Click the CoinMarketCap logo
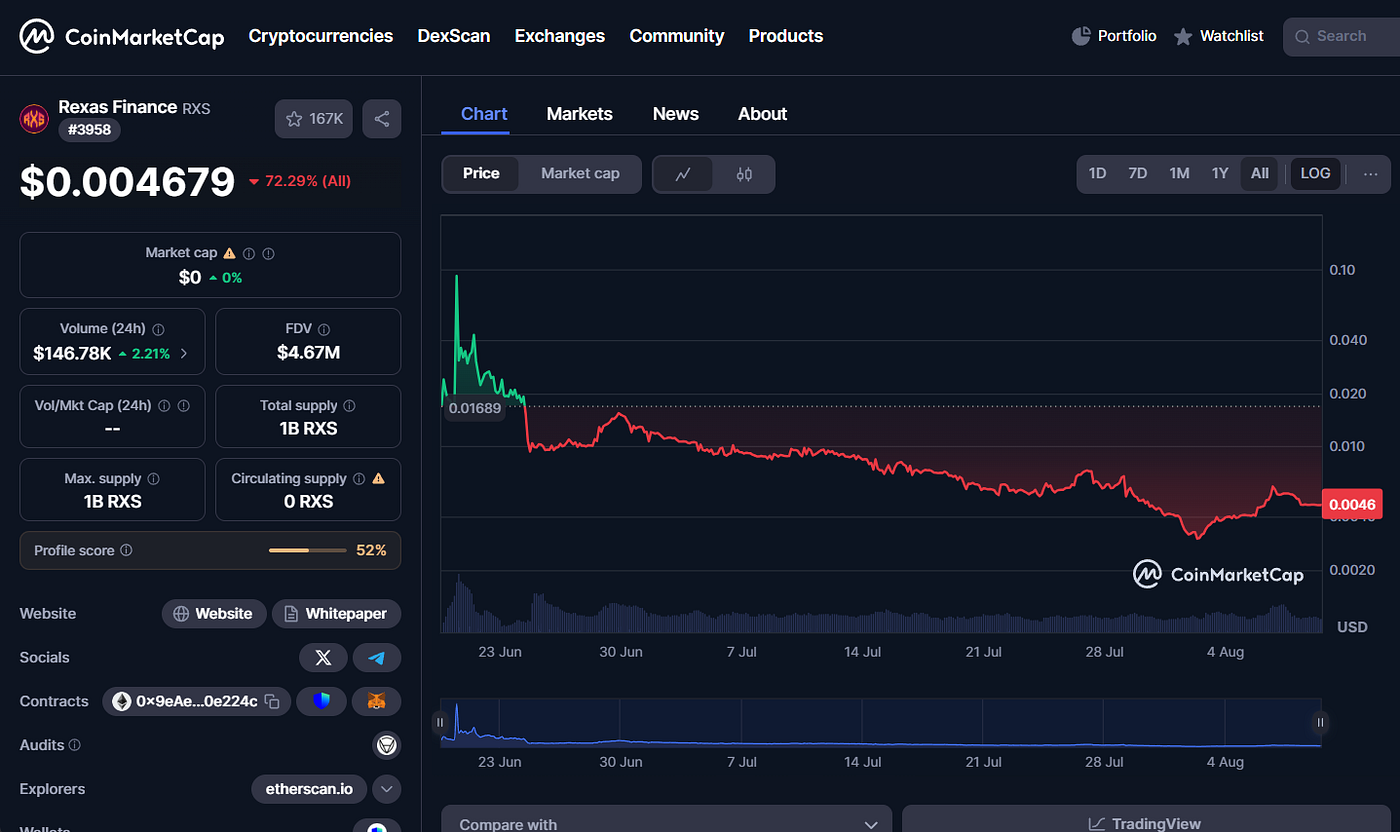This screenshot has width=1400, height=832. pyautogui.click(x=121, y=36)
